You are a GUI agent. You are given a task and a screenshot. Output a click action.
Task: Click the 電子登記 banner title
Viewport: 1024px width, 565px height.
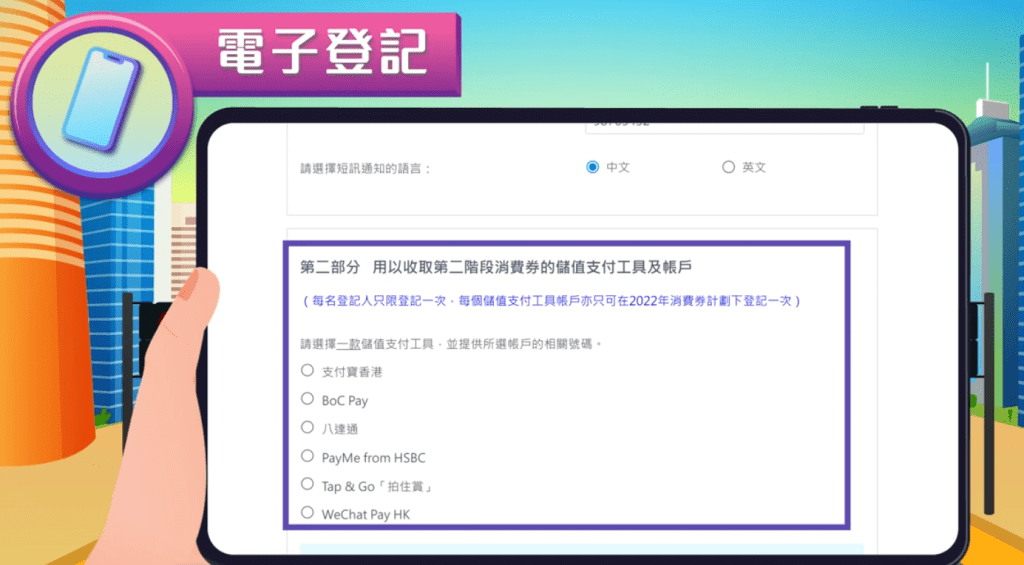tap(322, 52)
